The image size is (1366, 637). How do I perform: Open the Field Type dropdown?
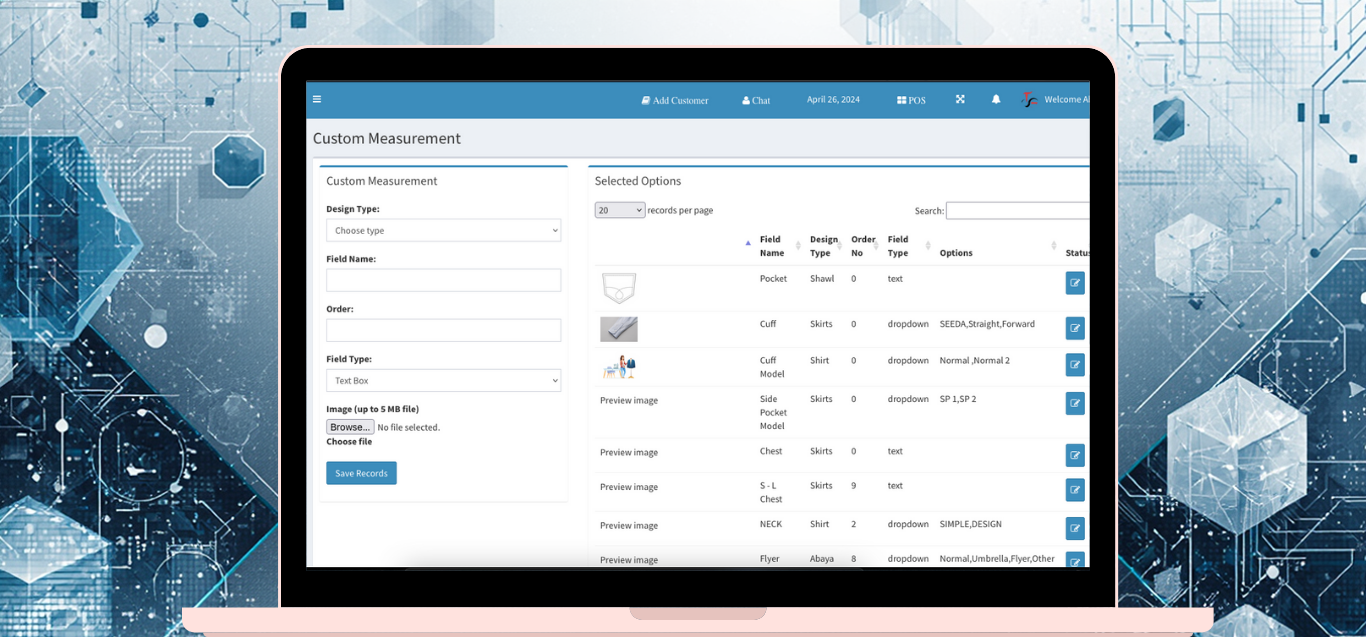(x=443, y=380)
